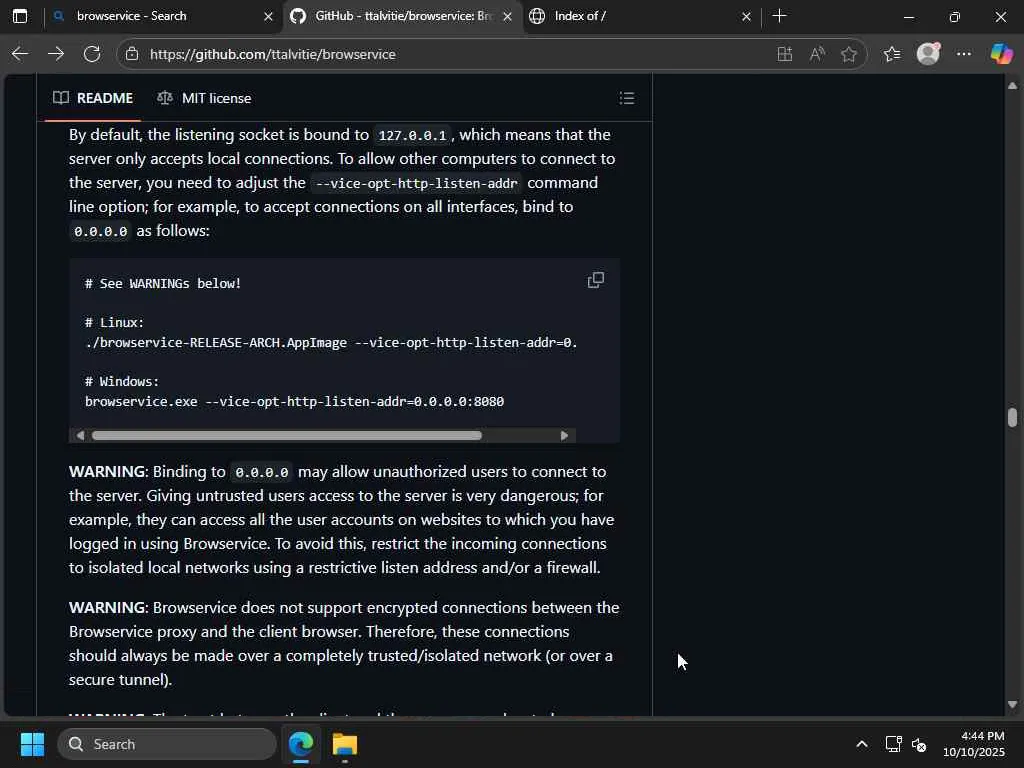1024x768 pixels.
Task: Click the page scroll down arrow
Action: pos(1012,705)
